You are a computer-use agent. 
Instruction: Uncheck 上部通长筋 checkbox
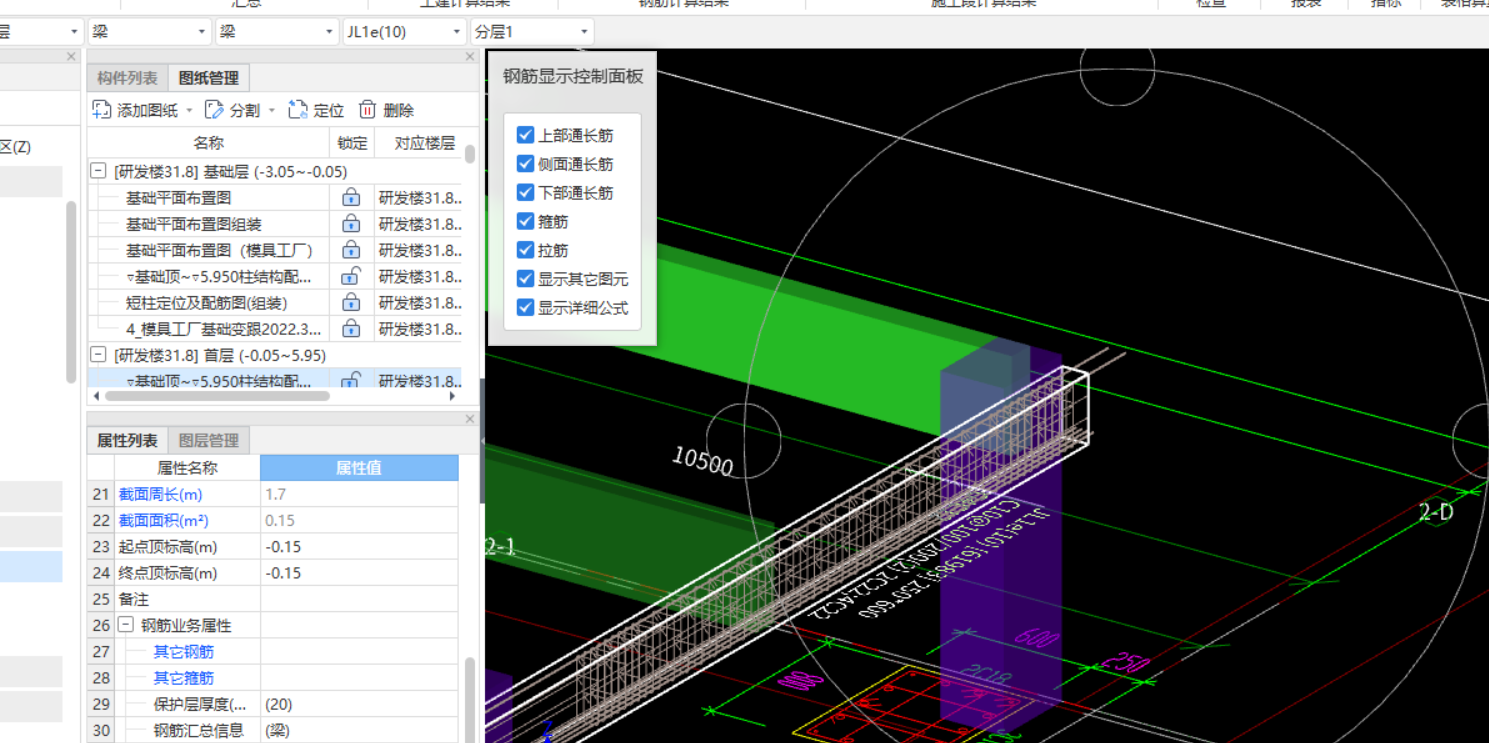(x=525, y=135)
